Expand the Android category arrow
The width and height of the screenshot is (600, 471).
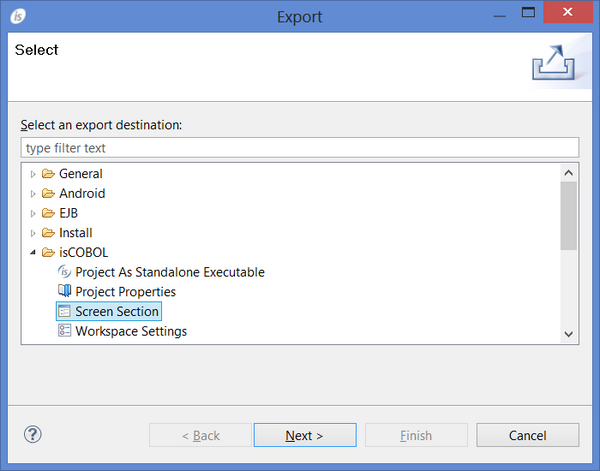click(x=33, y=194)
